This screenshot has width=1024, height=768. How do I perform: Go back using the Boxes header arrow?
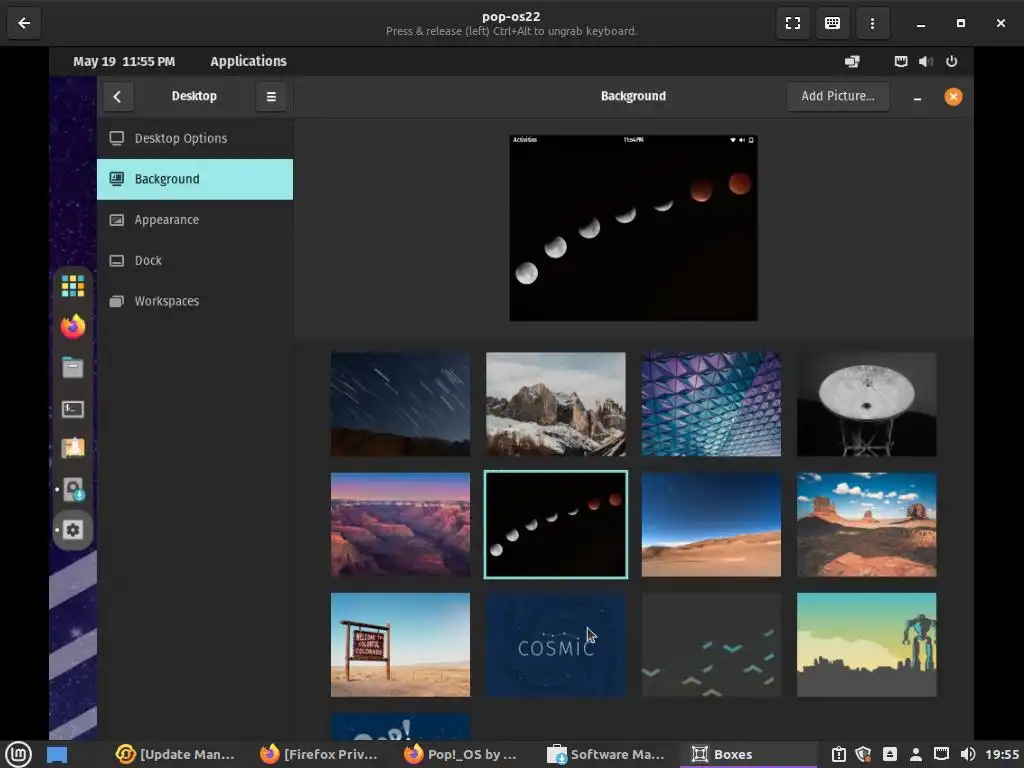[24, 23]
